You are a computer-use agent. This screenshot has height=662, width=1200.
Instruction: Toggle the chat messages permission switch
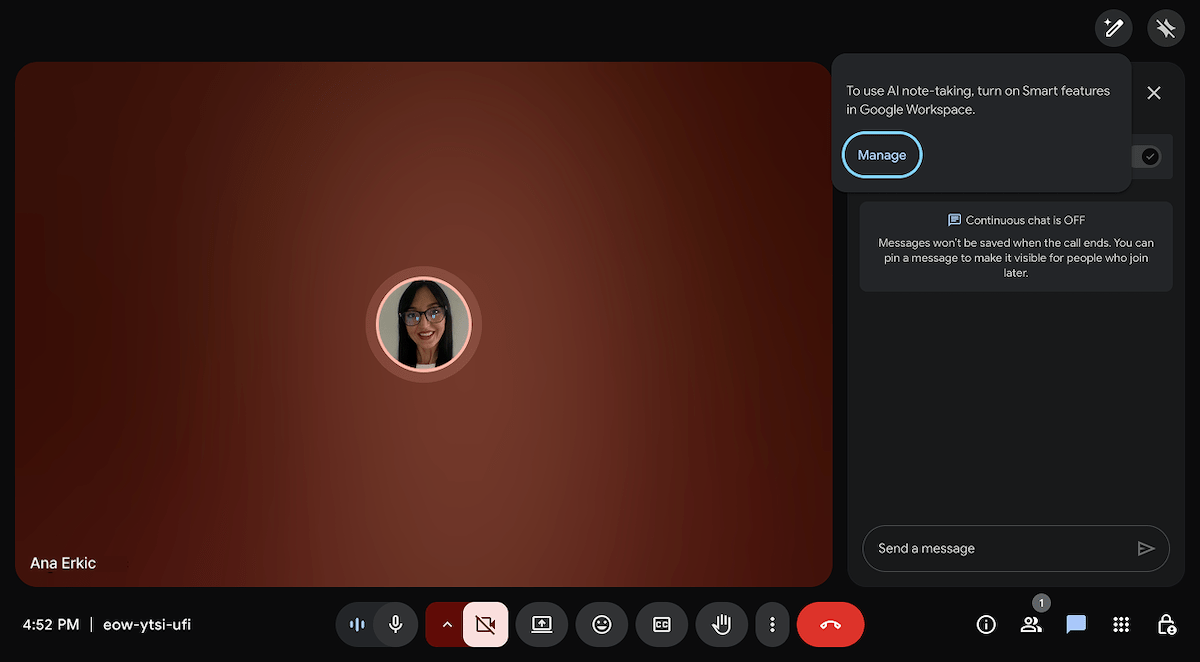tap(1149, 156)
